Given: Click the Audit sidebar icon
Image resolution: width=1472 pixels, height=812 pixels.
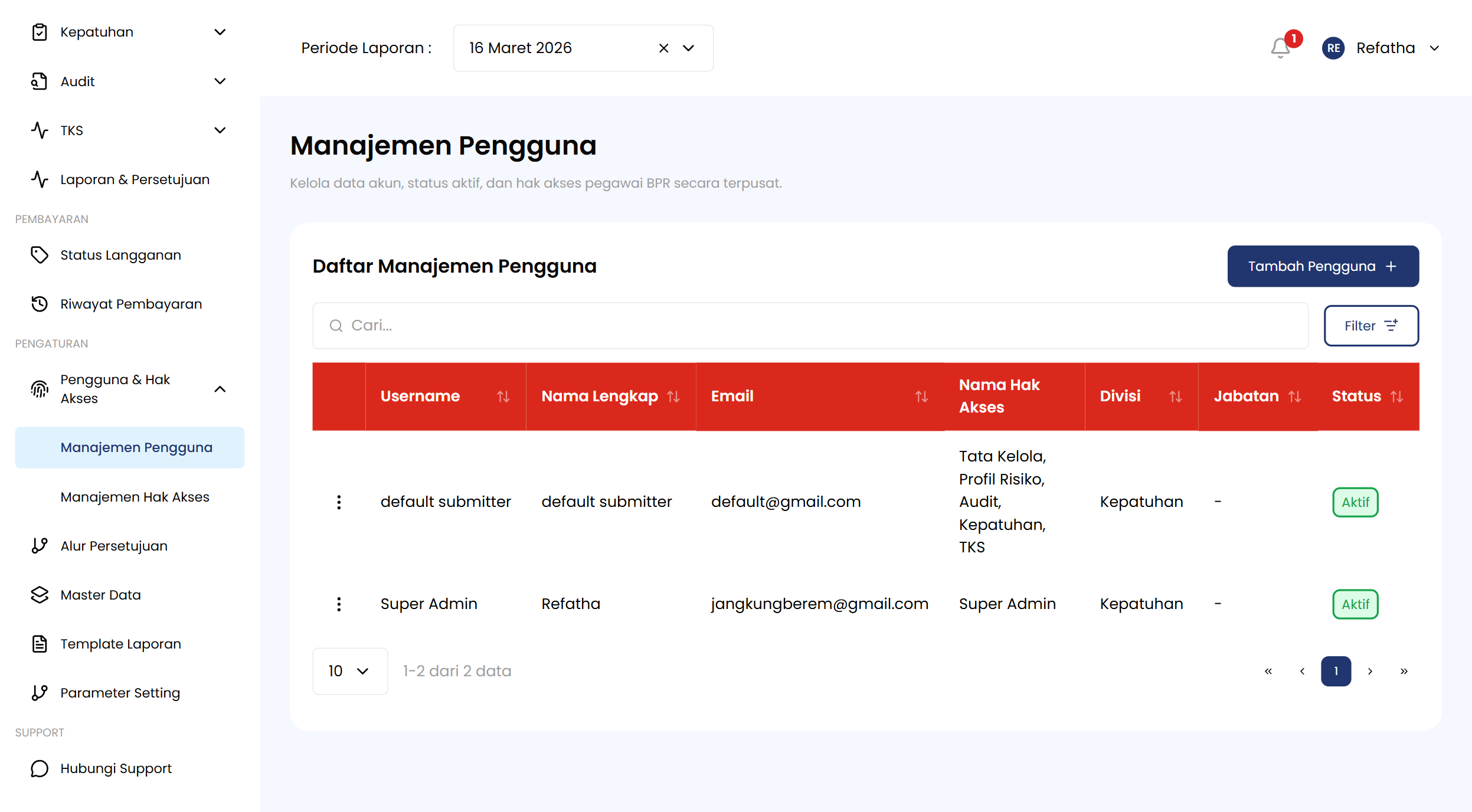Looking at the screenshot, I should [39, 81].
